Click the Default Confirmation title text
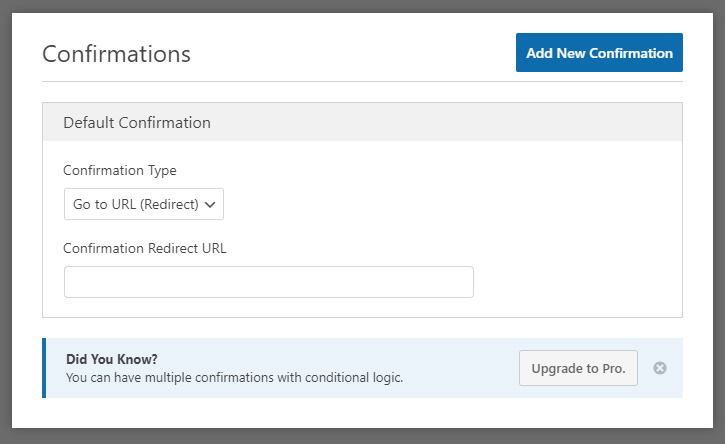The image size is (725, 444). coord(137,123)
